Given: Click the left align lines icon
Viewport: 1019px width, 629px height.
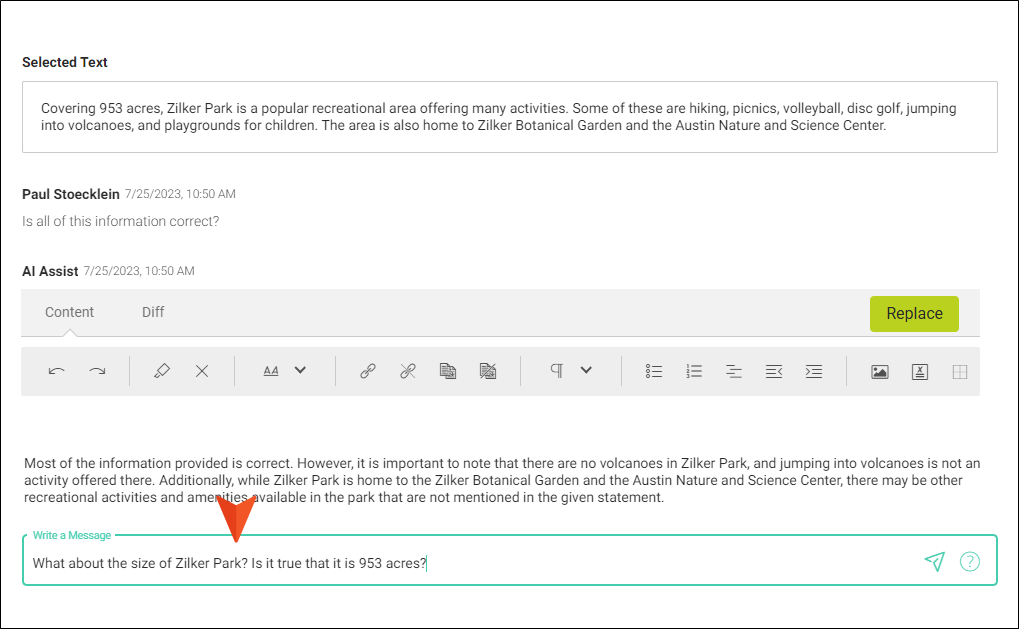Looking at the screenshot, I should [x=734, y=371].
